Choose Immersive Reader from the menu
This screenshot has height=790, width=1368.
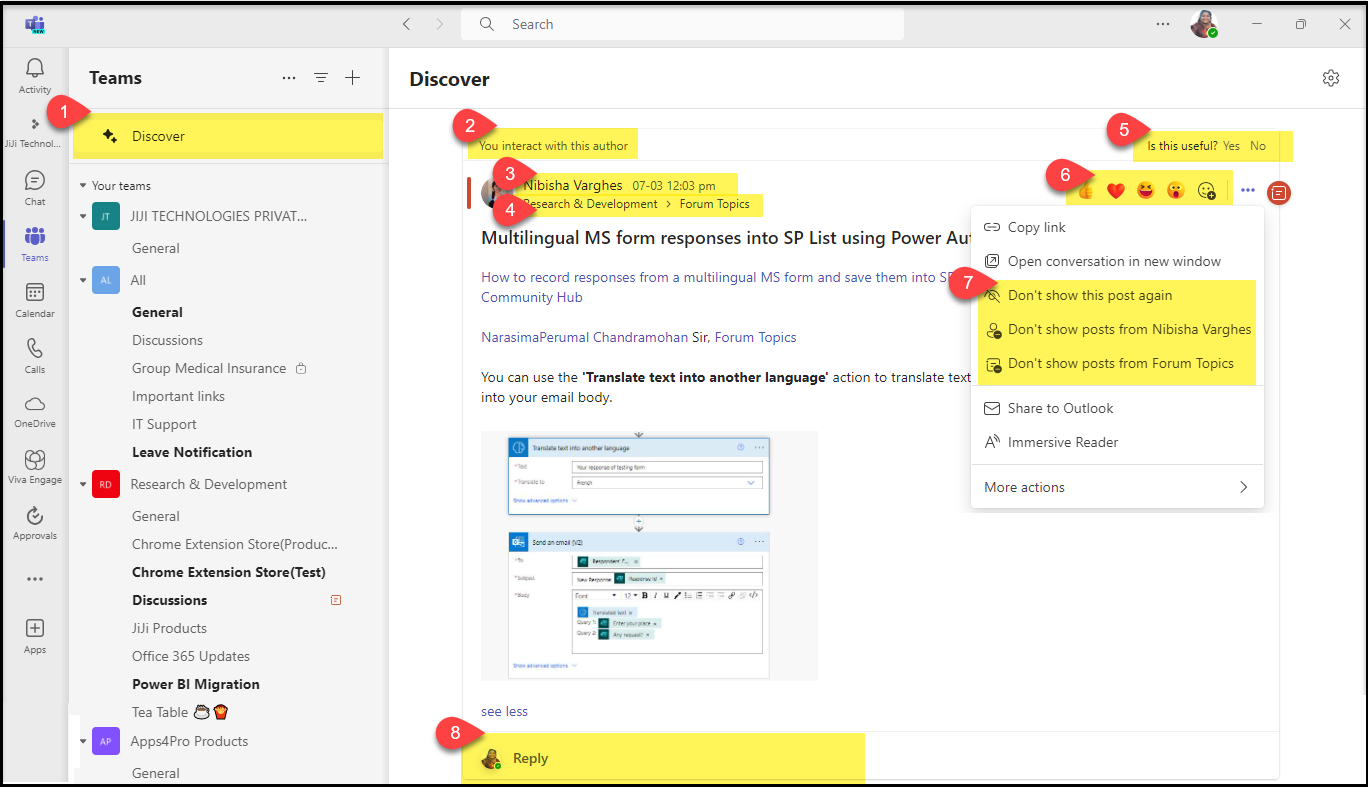[1062, 442]
